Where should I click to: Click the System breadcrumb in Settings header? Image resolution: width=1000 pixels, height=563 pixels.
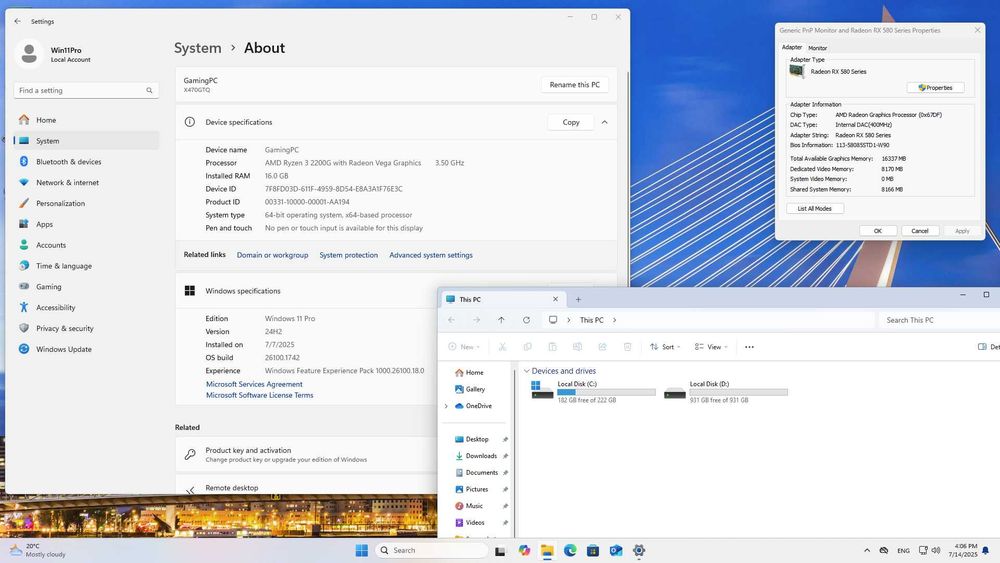pos(198,48)
